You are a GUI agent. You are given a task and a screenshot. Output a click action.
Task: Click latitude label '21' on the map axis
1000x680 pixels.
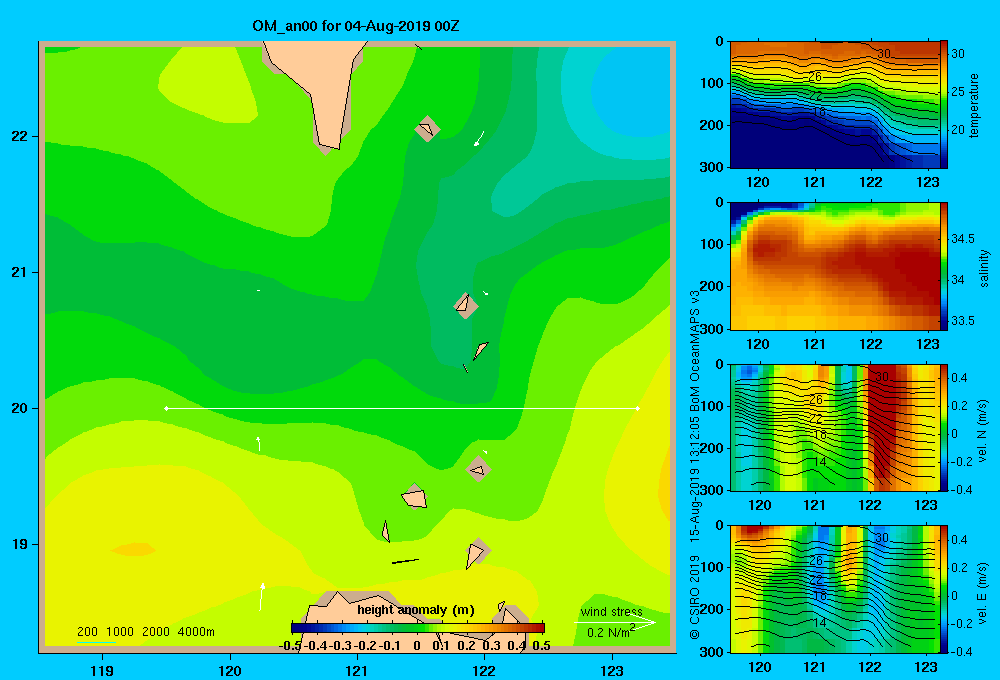point(19,272)
